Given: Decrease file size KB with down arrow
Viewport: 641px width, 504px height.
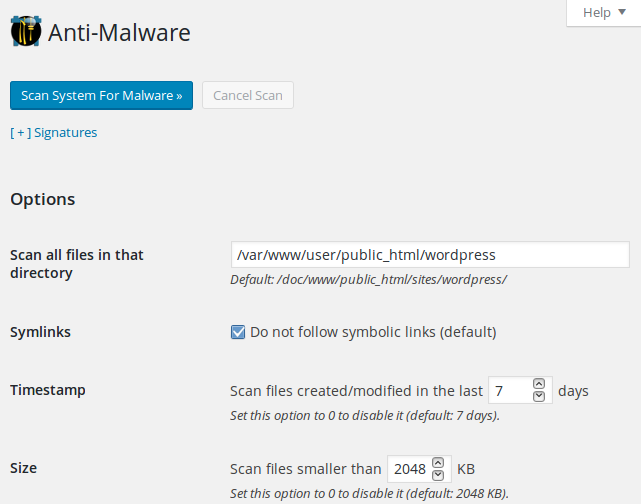Looking at the screenshot, I should coord(438,475).
